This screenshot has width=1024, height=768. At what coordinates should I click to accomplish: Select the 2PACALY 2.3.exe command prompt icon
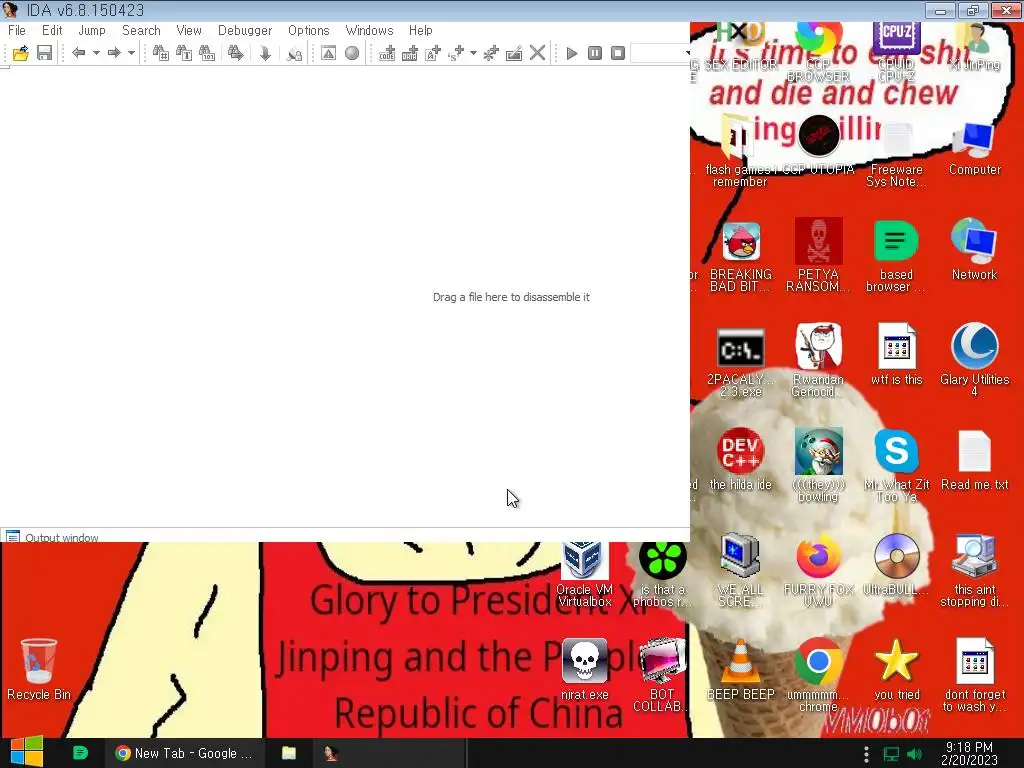pyautogui.click(x=741, y=361)
